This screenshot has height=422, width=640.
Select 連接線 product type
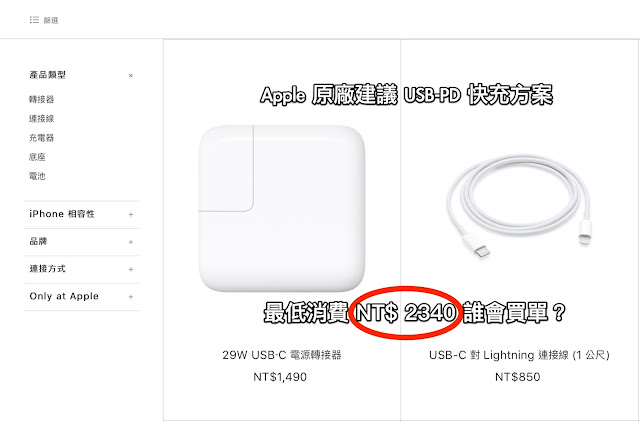click(x=41, y=118)
